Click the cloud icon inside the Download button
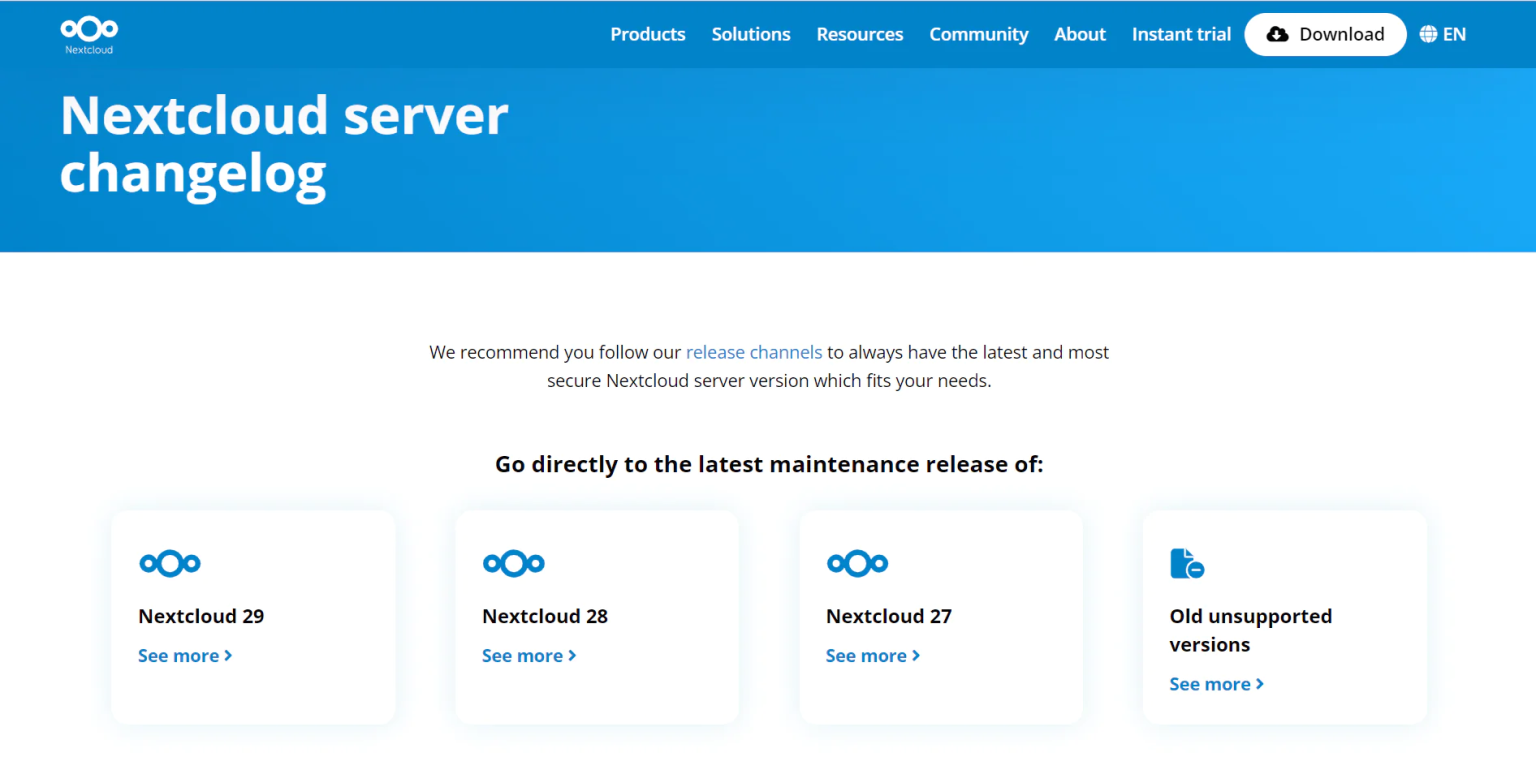 click(1278, 33)
